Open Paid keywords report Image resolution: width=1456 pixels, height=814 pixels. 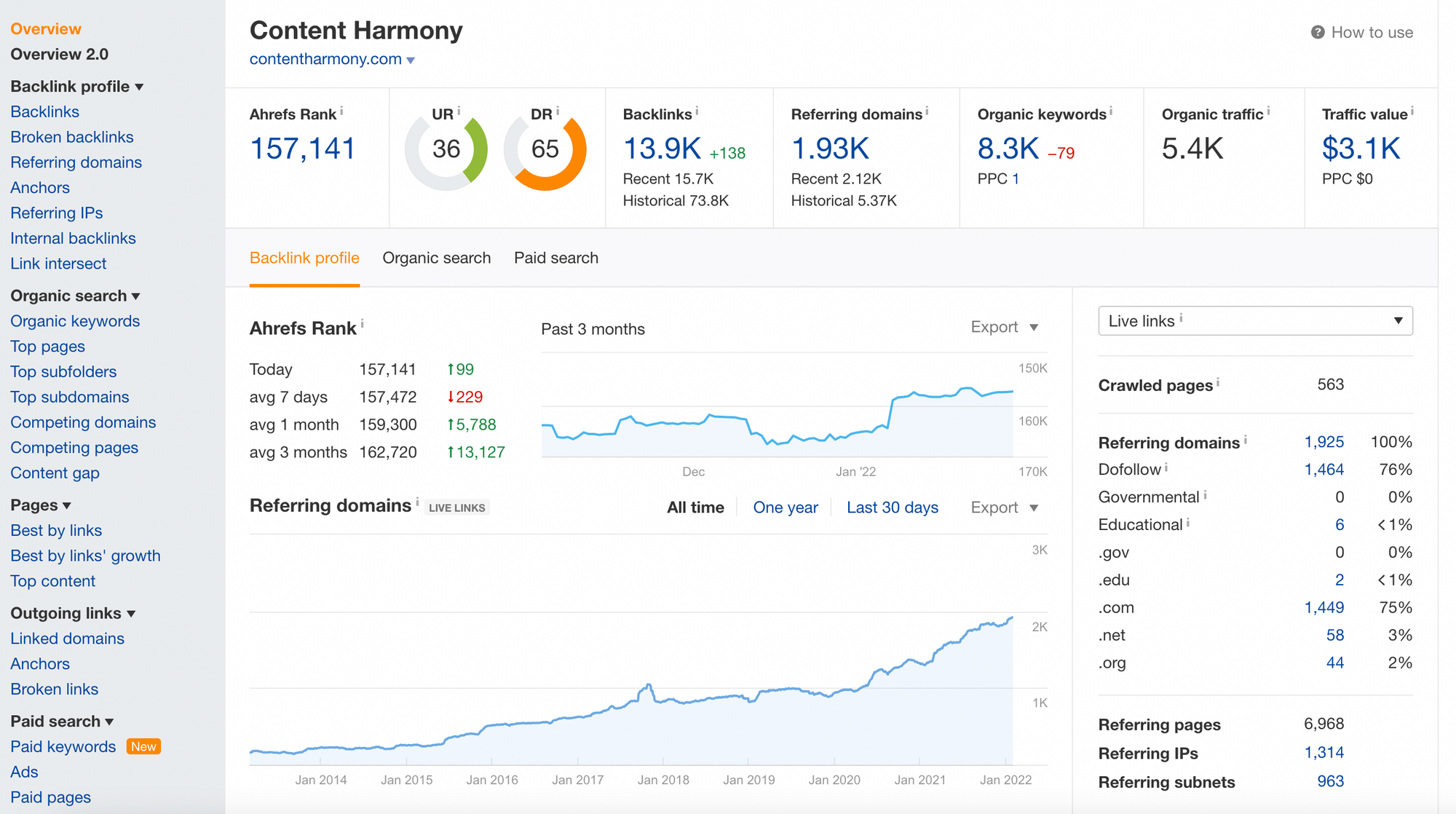[63, 747]
